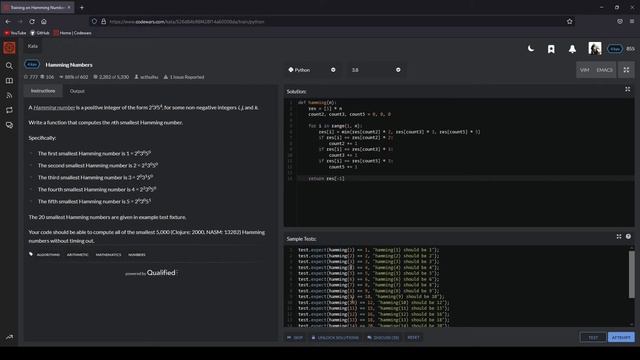
Task: Click the Sample Tests vertical scrollbar
Action: pyautogui.click(x=631, y=274)
